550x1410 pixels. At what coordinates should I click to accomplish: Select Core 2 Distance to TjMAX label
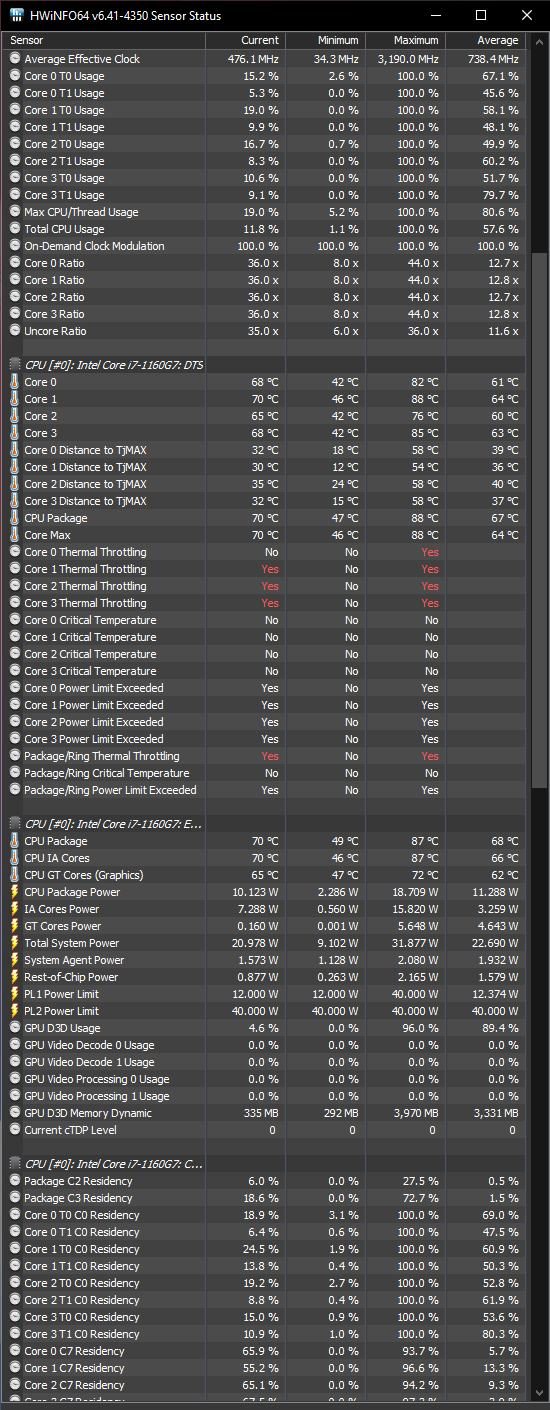[85, 484]
